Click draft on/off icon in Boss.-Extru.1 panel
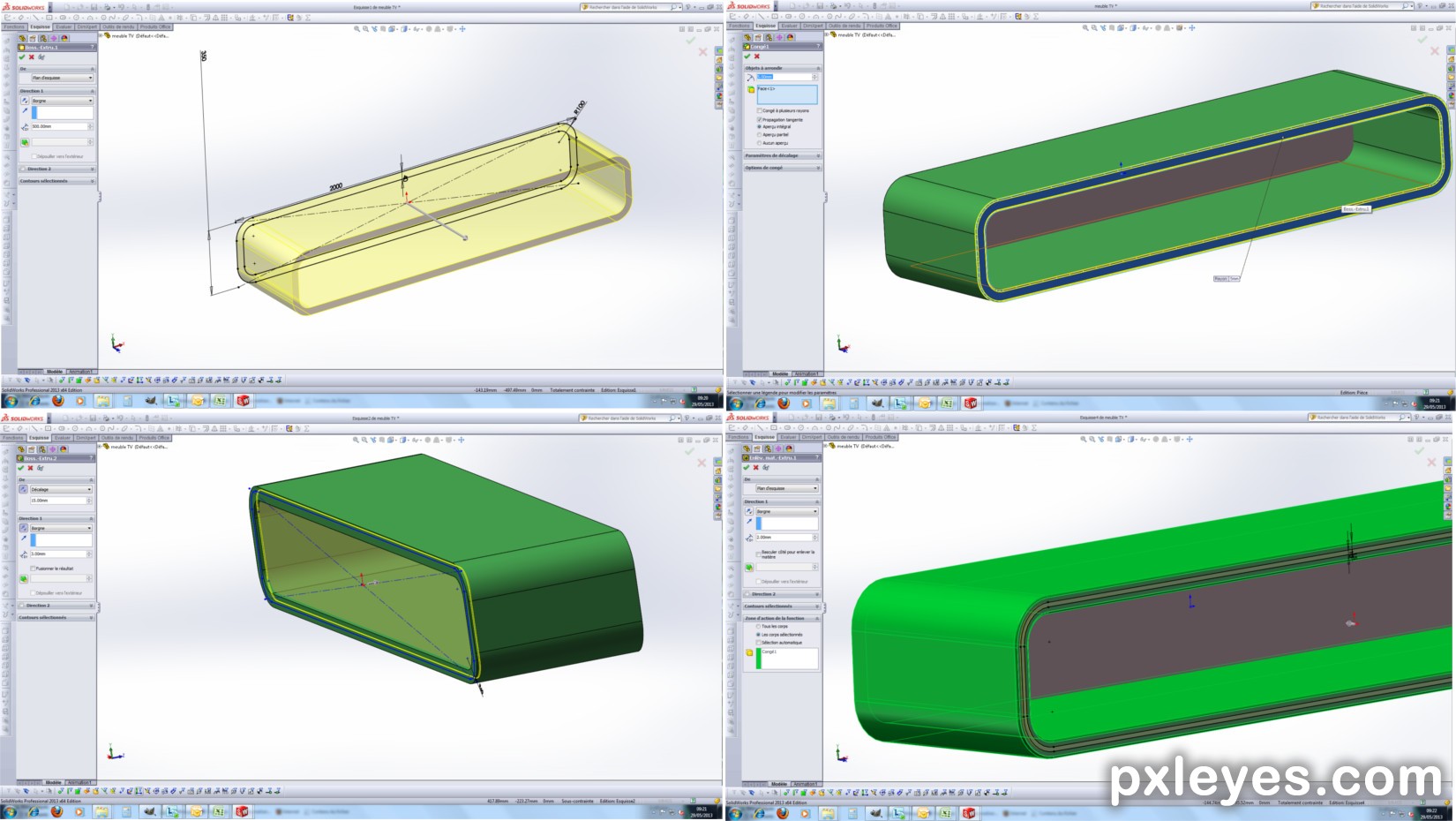Image resolution: width=1456 pixels, height=821 pixels. coord(25,142)
